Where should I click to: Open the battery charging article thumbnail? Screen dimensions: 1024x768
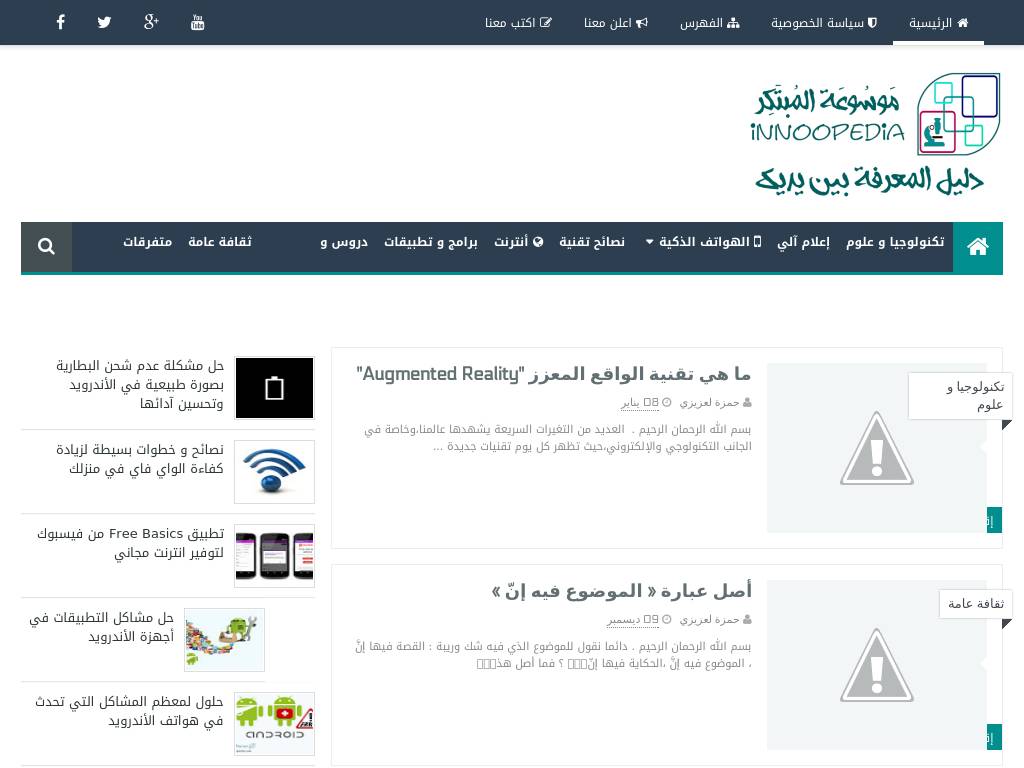(x=274, y=388)
